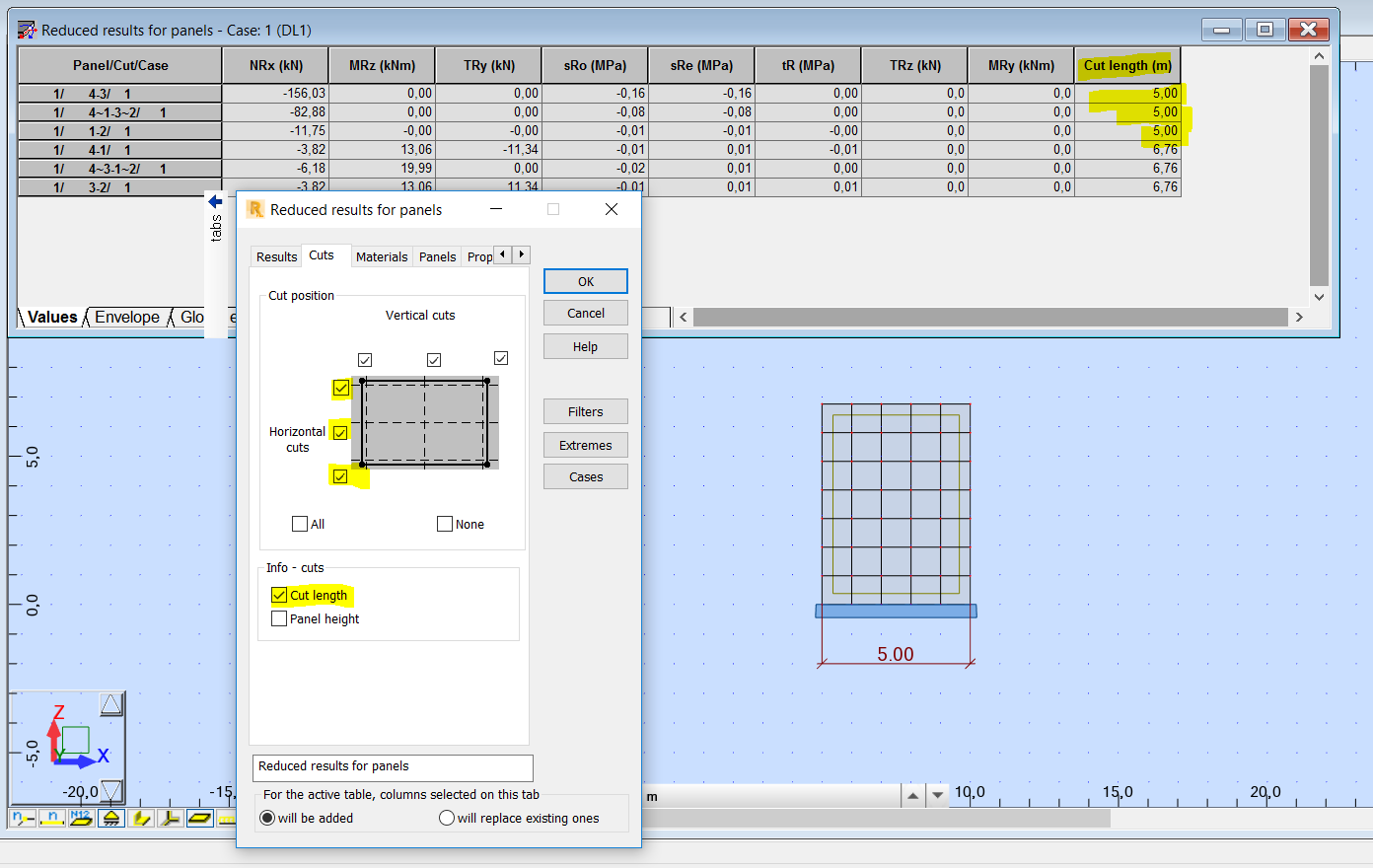Click the N12 panel numbers display icon
The image size is (1373, 868).
pyautogui.click(x=81, y=818)
